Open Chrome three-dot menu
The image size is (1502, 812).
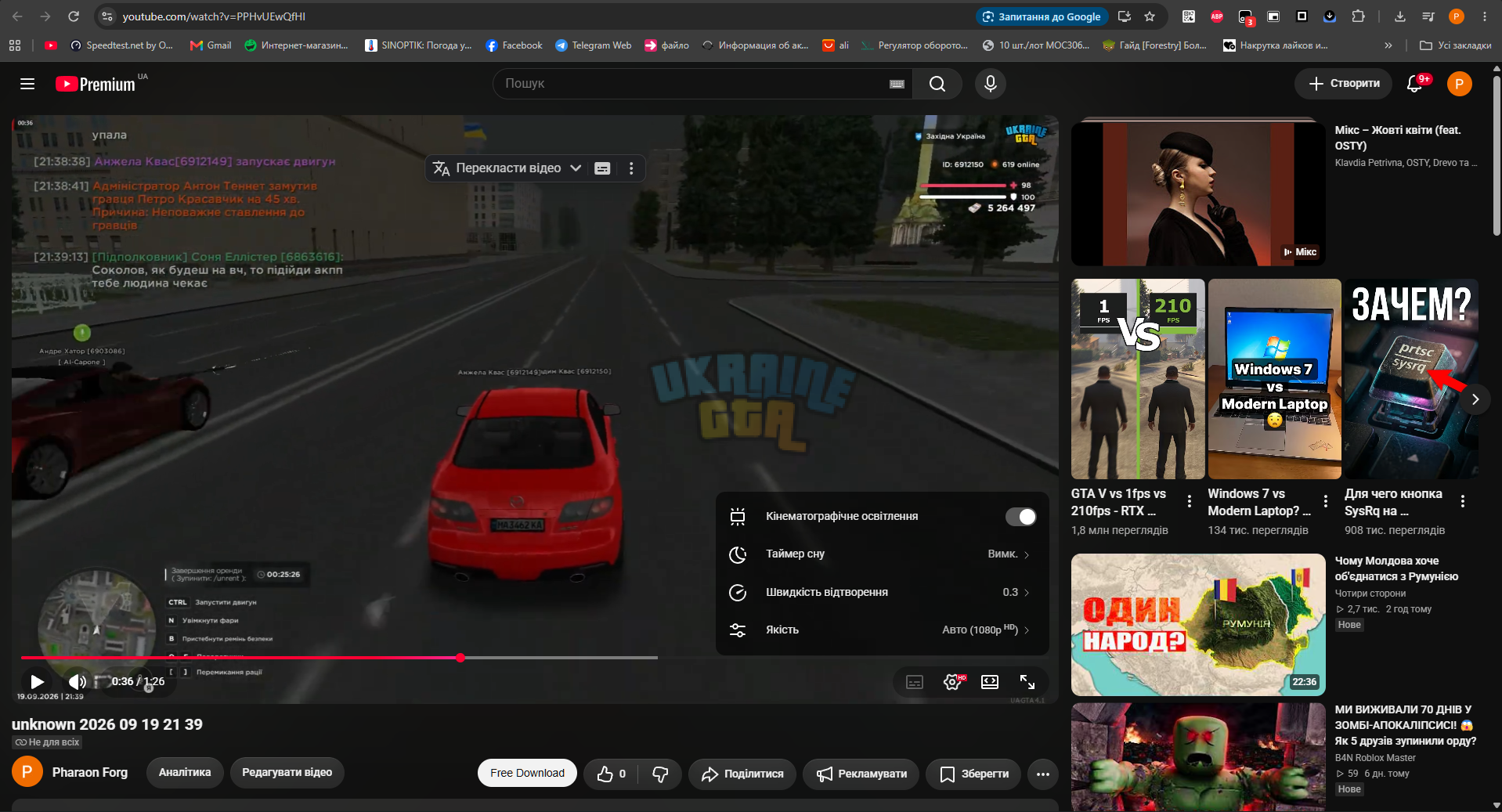pos(1485,16)
